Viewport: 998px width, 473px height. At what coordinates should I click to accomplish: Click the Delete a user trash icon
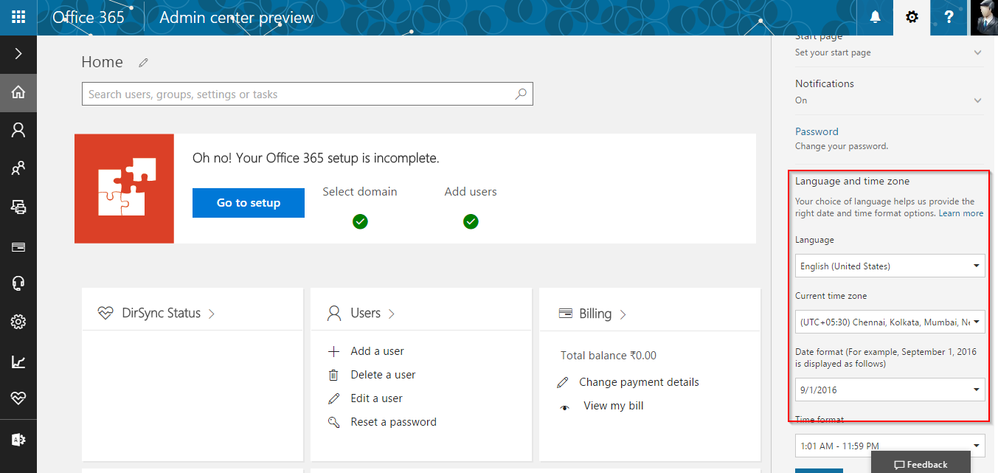(x=334, y=375)
